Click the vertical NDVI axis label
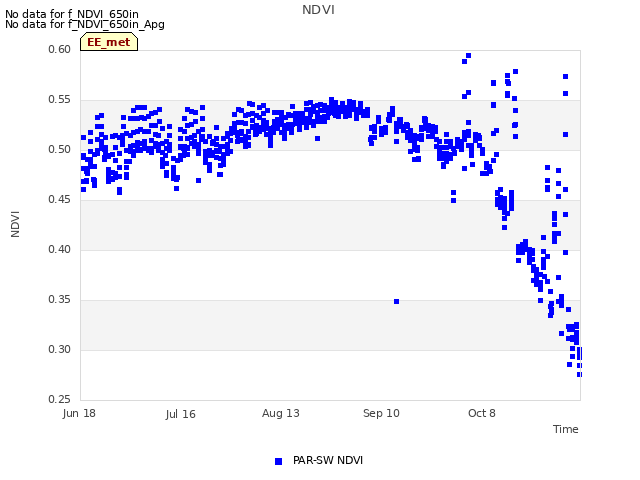The height and width of the screenshot is (480, 640). [x=15, y=224]
